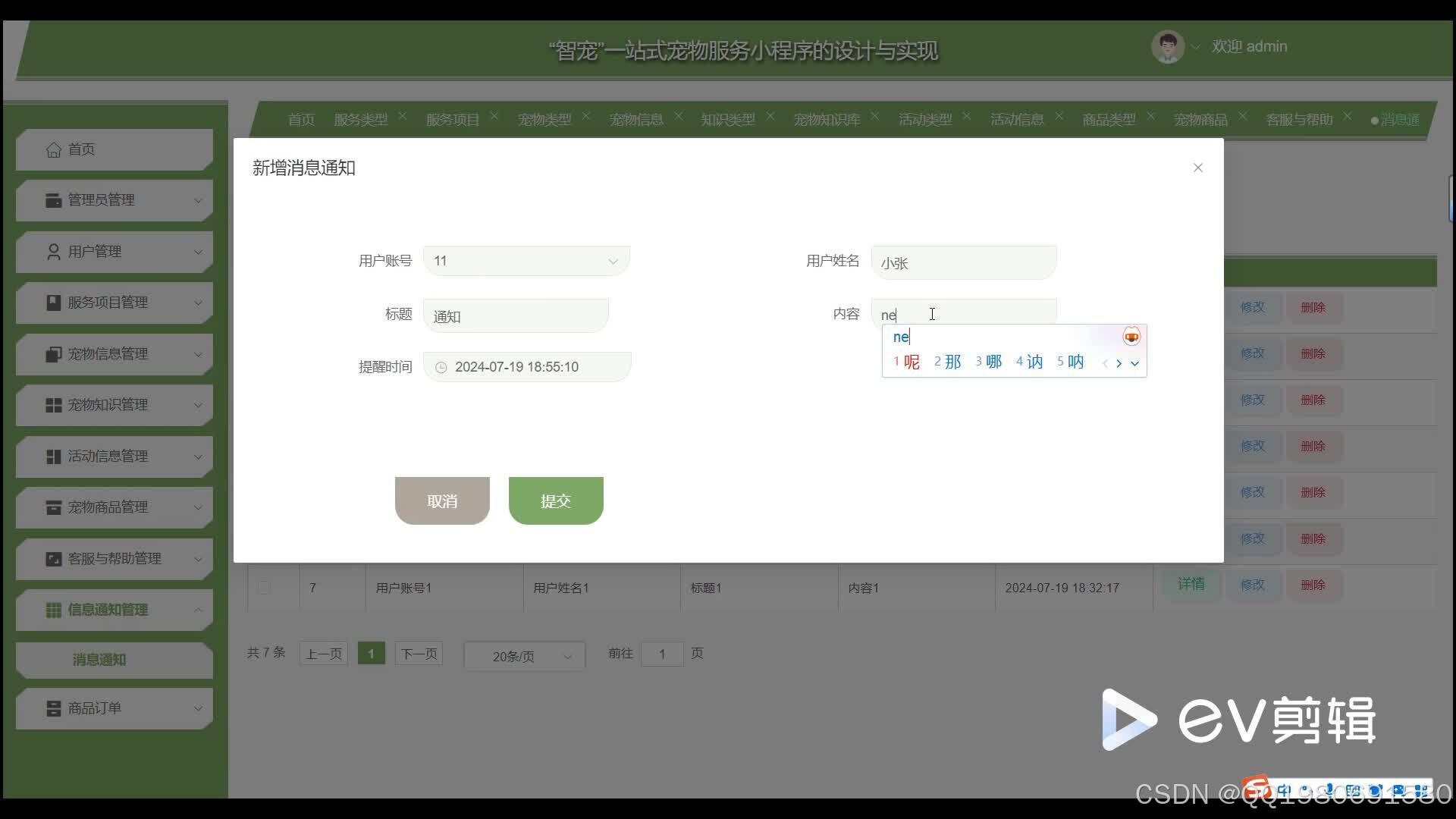Click the 用户管理 user icon
The image size is (1456, 819).
coord(52,252)
